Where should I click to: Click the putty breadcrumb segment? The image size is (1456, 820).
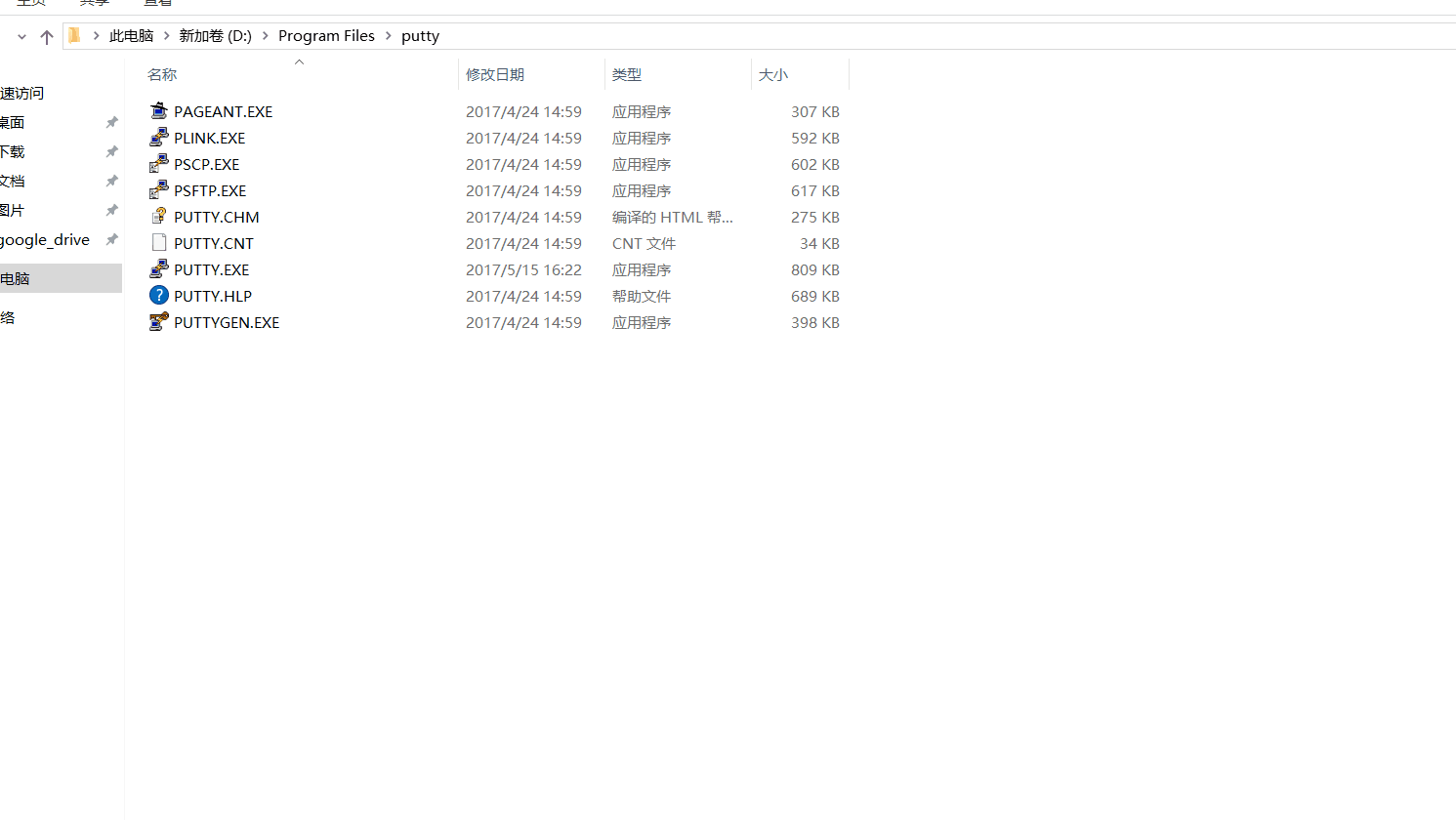[x=420, y=36]
